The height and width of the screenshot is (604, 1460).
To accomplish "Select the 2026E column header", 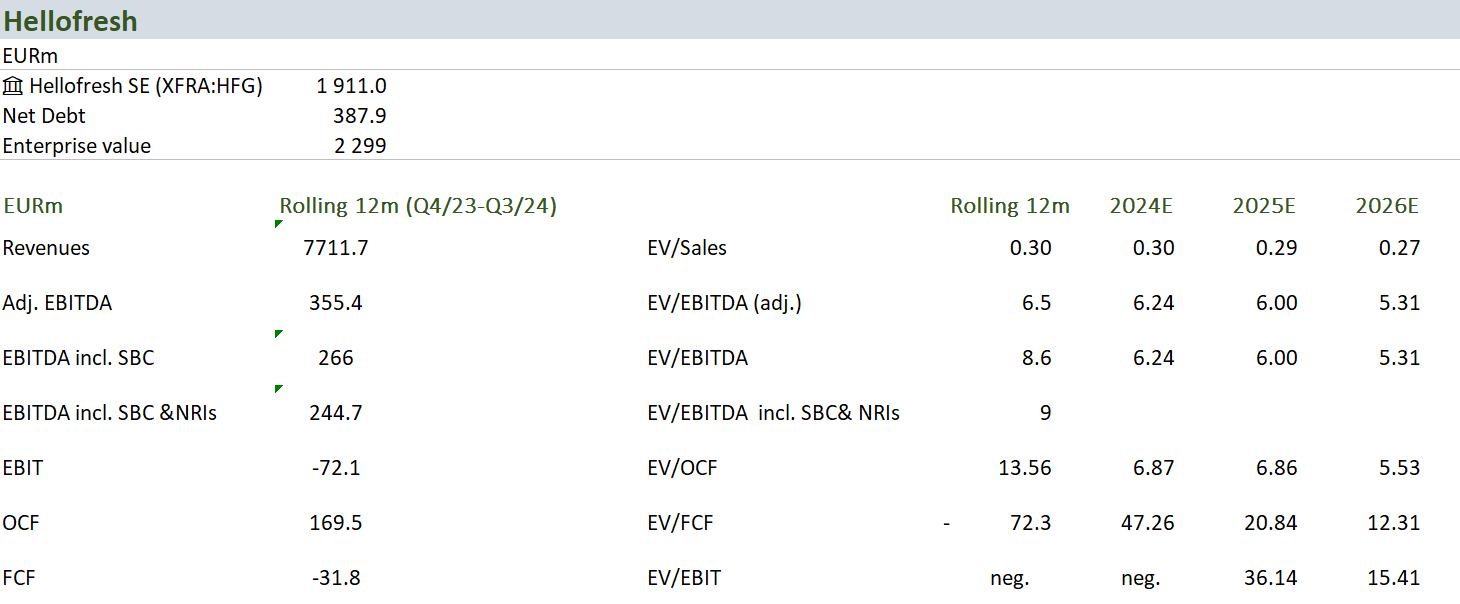I will [1387, 206].
